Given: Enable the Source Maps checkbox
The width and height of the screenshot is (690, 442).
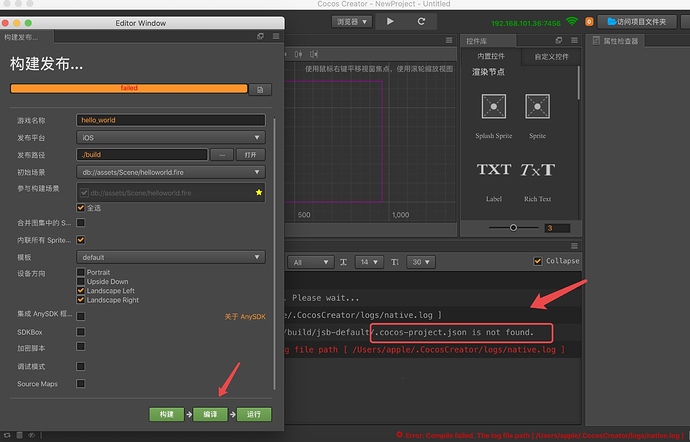Looking at the screenshot, I should pyautogui.click(x=81, y=383).
